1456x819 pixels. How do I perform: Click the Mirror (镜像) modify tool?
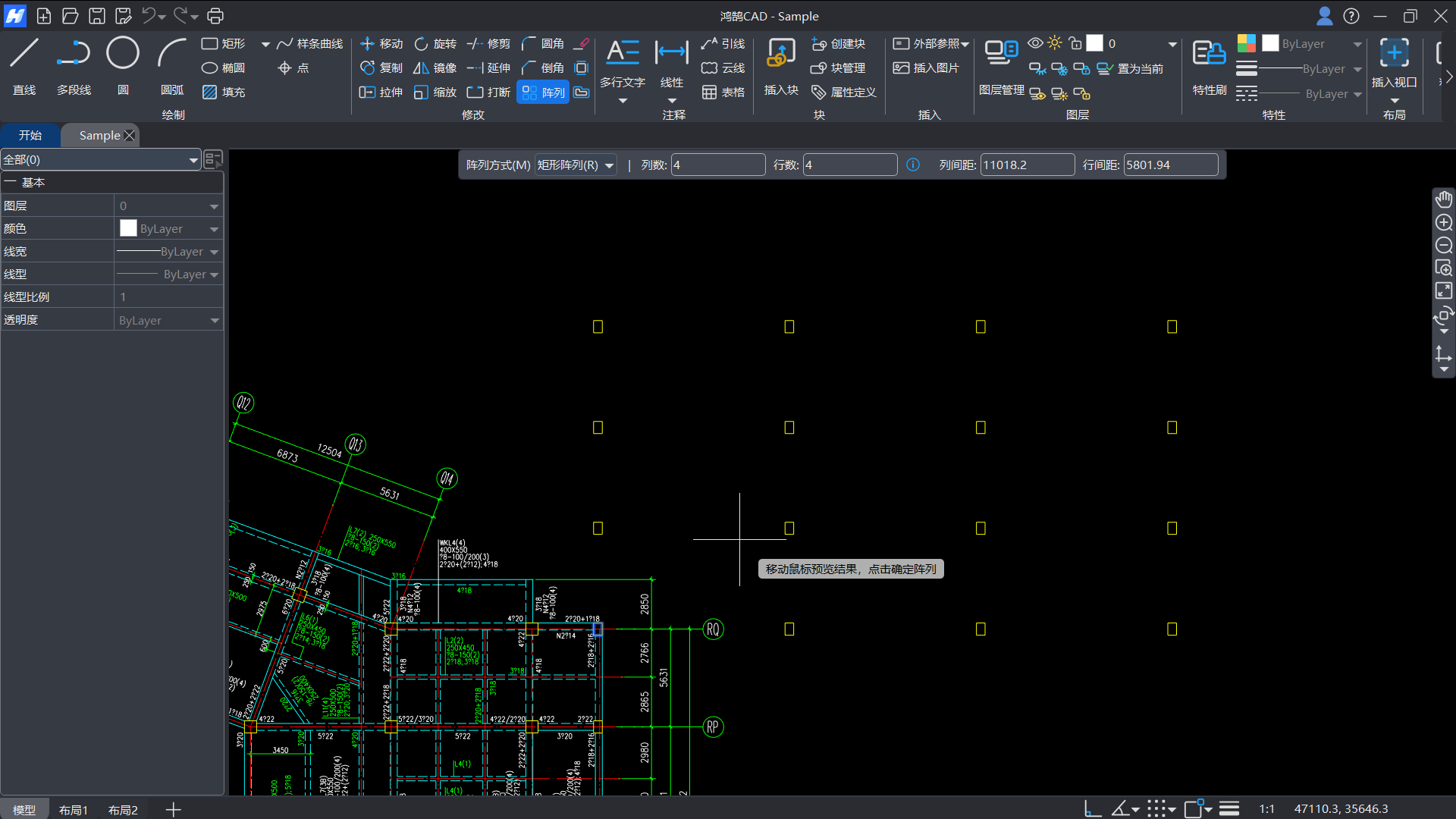pos(435,68)
